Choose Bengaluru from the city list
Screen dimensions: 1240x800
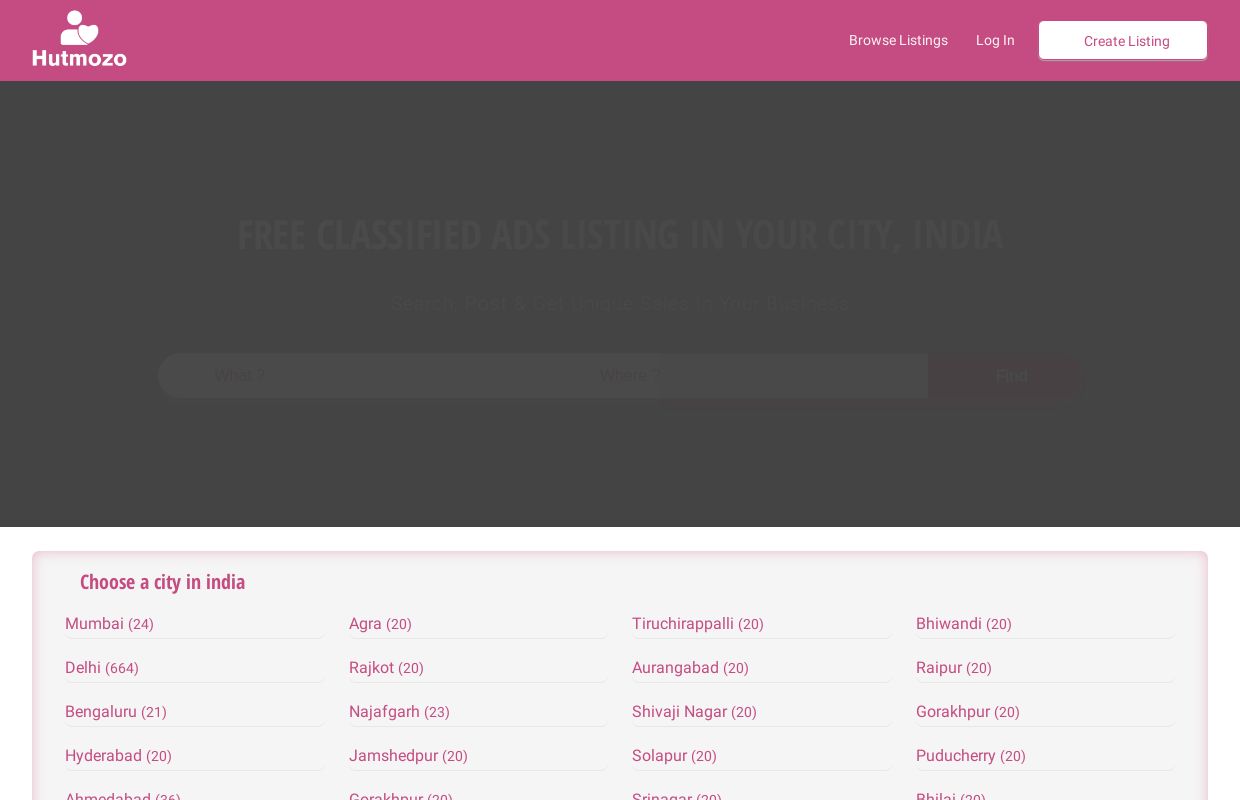(101, 711)
